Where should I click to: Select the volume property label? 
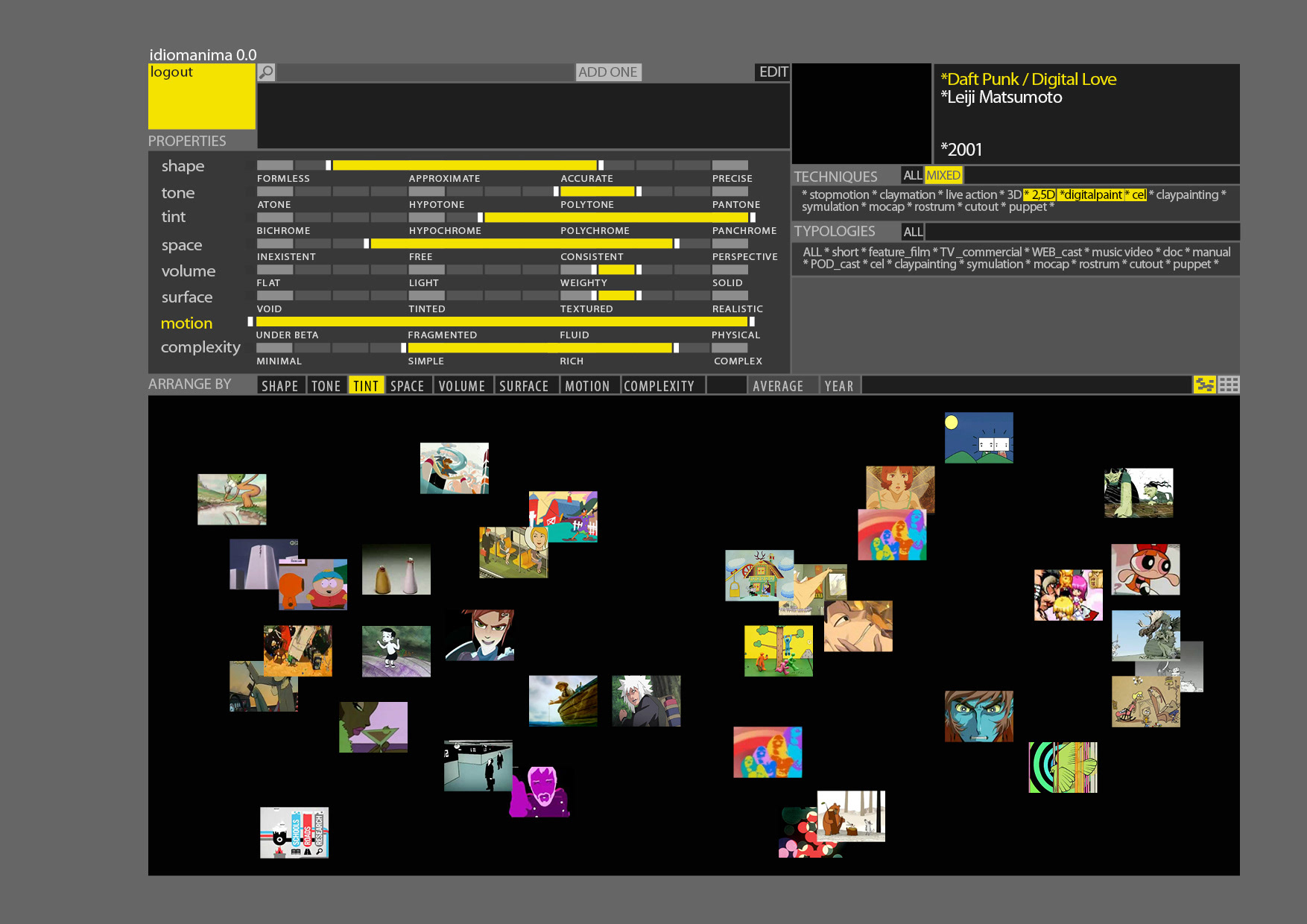[189, 271]
